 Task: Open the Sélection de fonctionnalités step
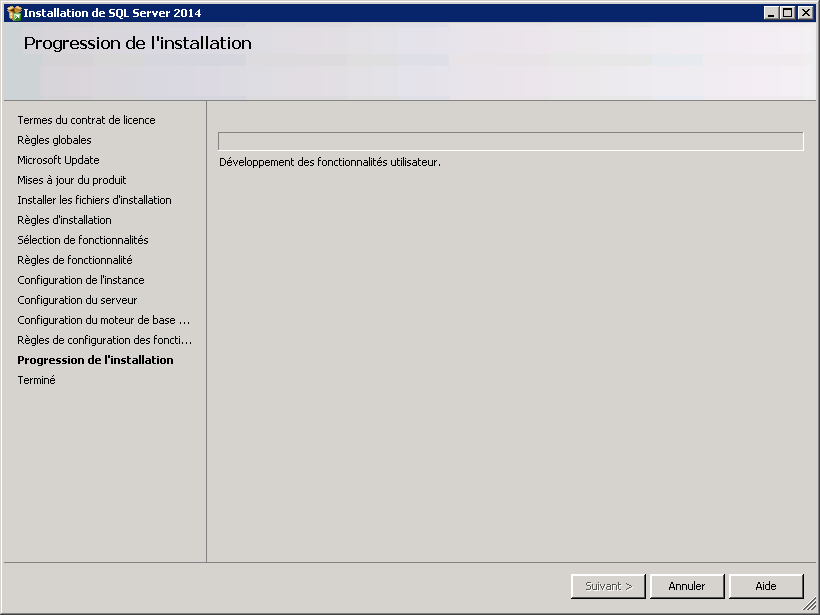[82, 240]
